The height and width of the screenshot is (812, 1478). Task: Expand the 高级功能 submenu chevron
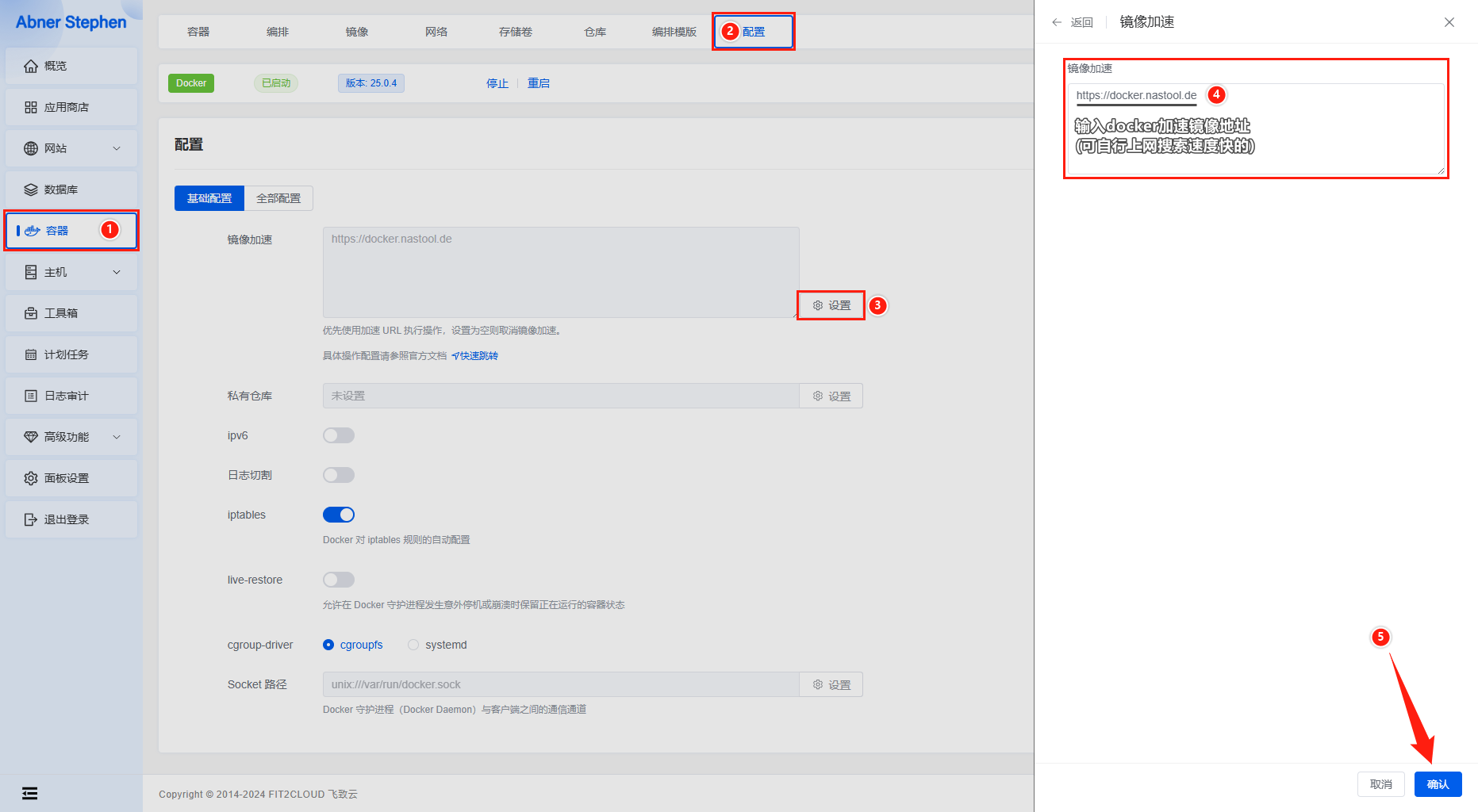(117, 437)
